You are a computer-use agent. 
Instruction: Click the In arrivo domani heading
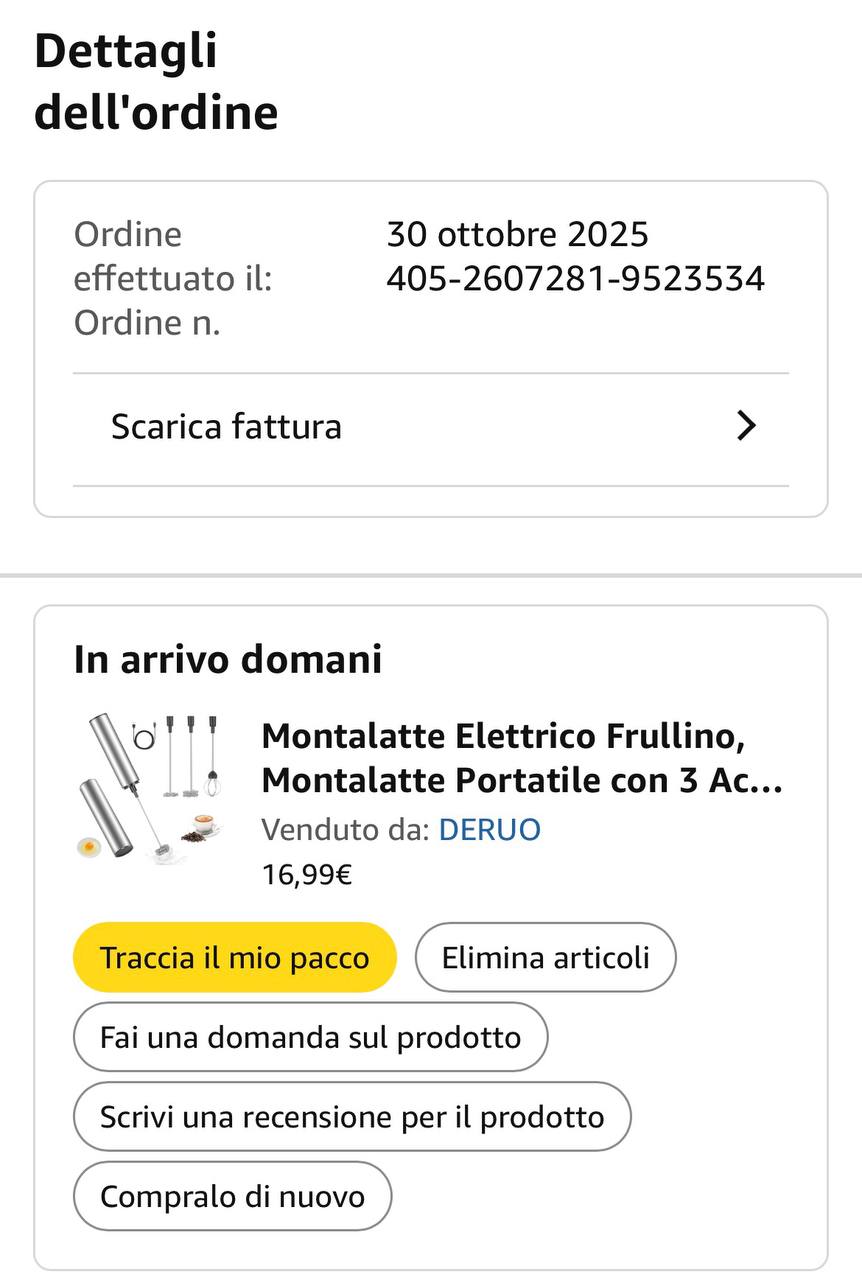point(228,660)
